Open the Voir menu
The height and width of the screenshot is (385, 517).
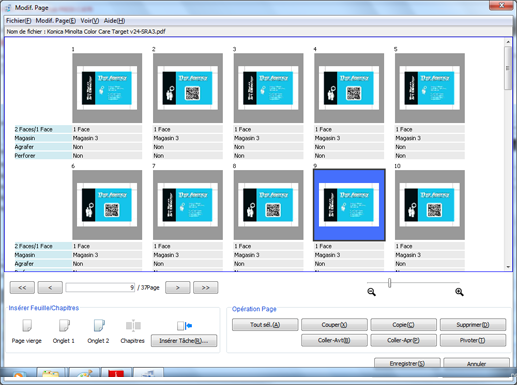coord(90,21)
